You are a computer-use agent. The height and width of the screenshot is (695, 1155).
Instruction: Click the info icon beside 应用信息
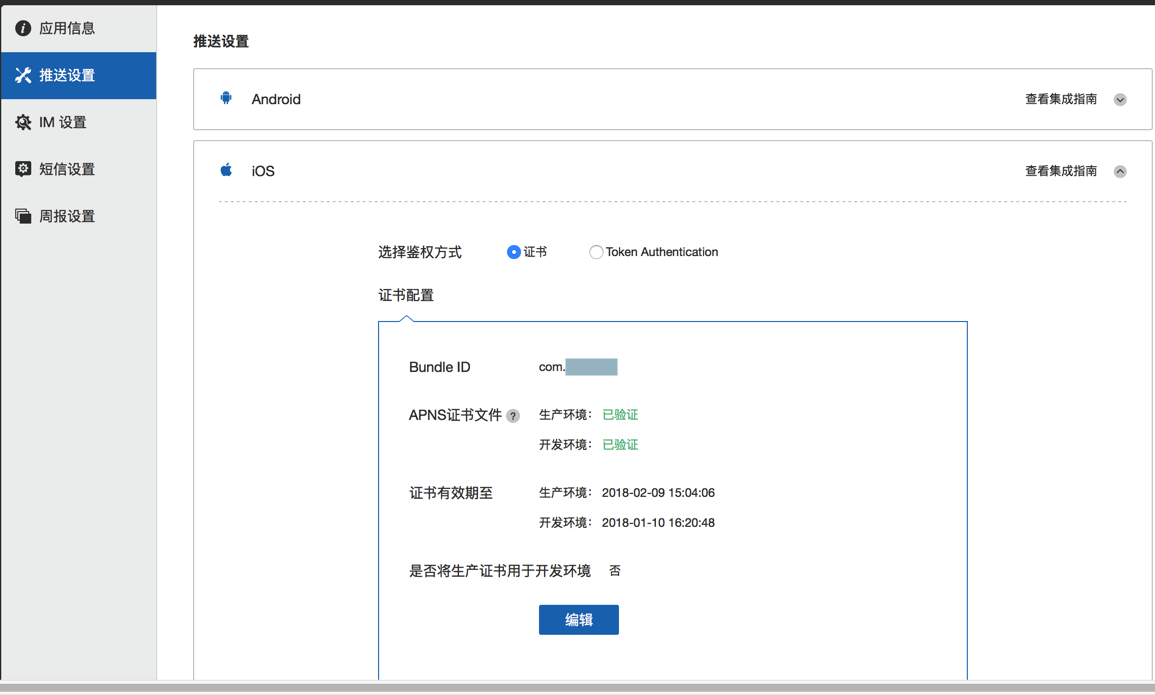click(x=23, y=28)
